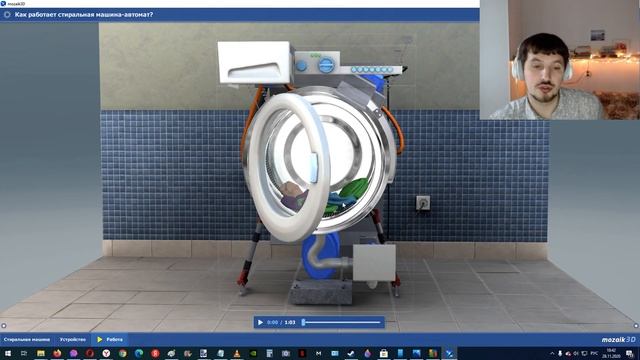Click the microphone tray icon
Viewport: 640px width, 360px height.
click(x=560, y=353)
